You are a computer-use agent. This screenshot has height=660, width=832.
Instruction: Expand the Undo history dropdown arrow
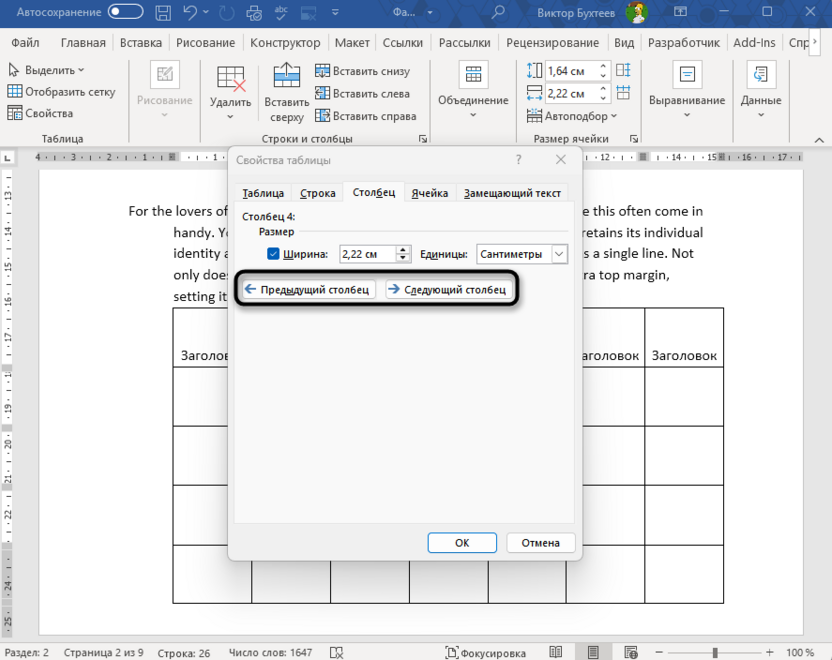coord(206,12)
